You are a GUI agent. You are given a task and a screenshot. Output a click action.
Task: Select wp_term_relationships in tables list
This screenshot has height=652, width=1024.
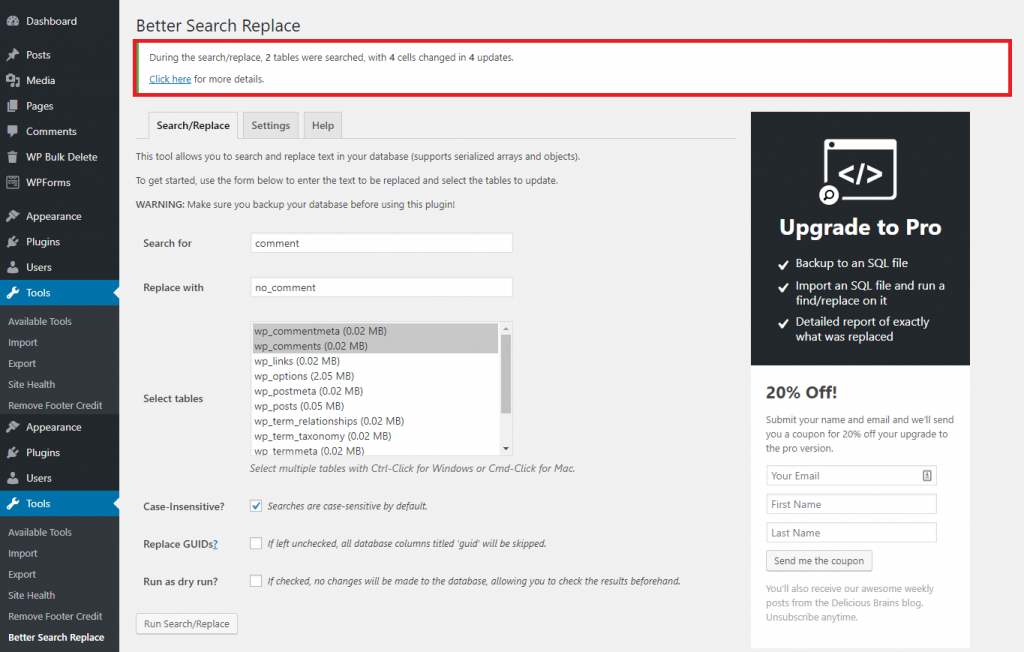tap(376, 421)
